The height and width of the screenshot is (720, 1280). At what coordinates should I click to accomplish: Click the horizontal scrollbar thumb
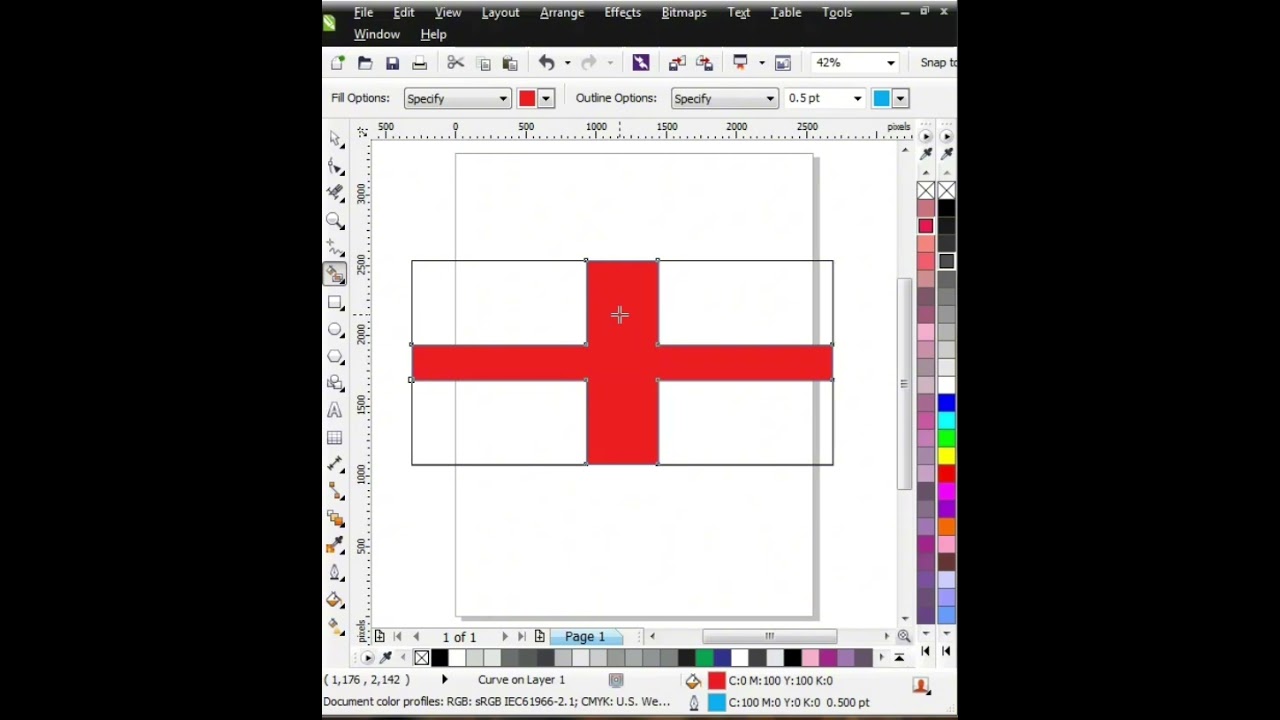769,637
